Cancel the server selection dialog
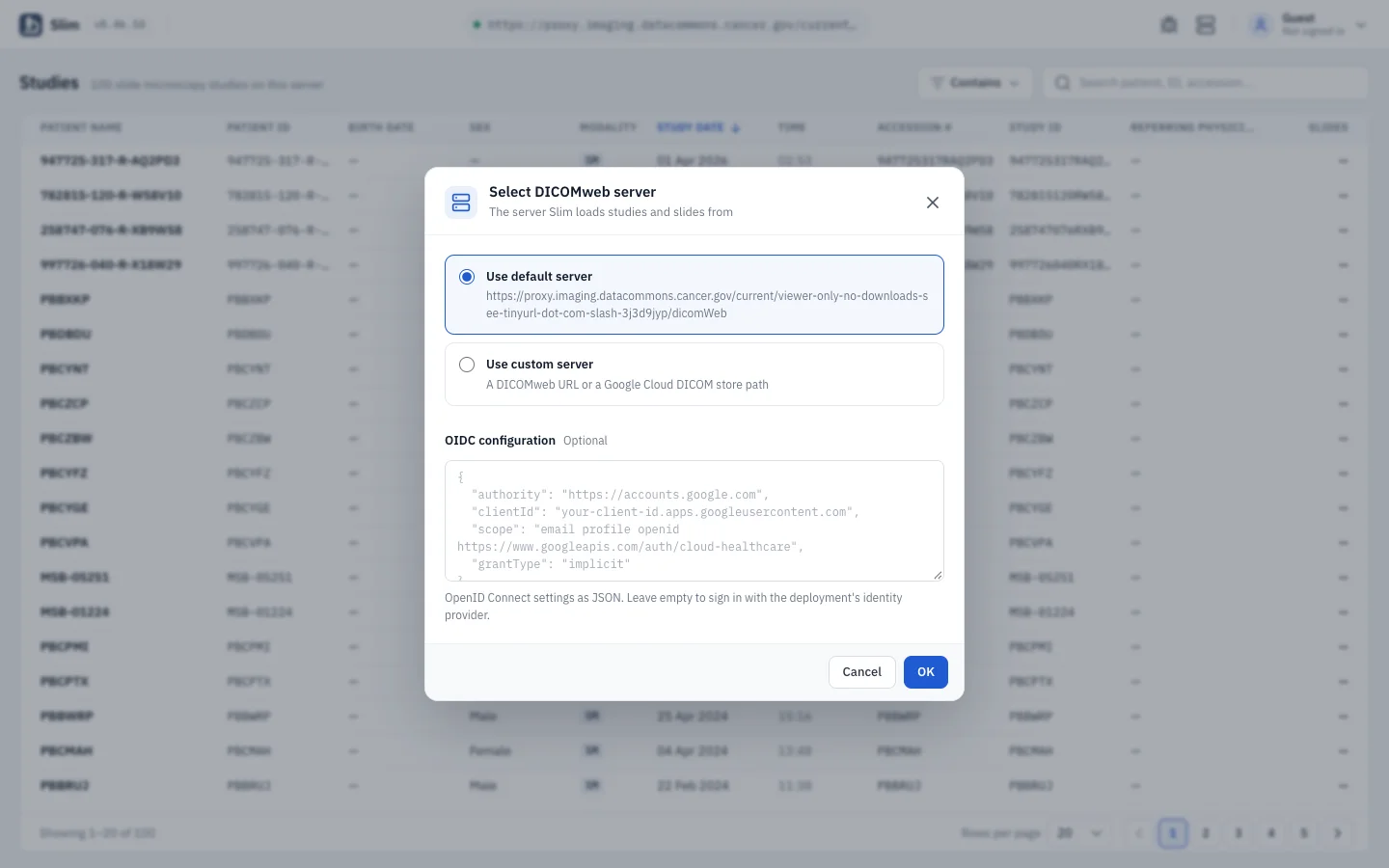 tap(861, 672)
